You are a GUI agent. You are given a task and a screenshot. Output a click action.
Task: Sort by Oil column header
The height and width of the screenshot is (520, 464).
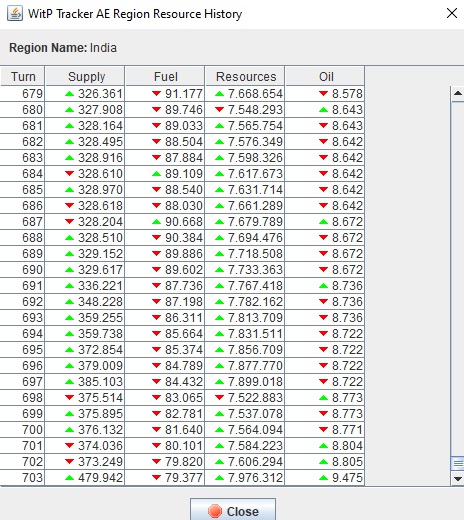click(325, 76)
